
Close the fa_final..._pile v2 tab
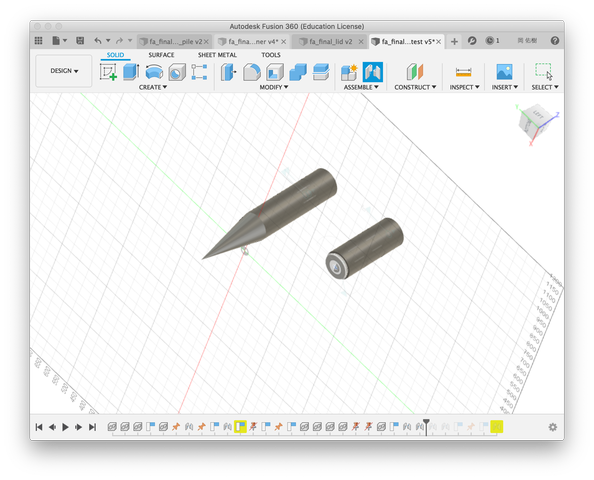[x=206, y=42]
